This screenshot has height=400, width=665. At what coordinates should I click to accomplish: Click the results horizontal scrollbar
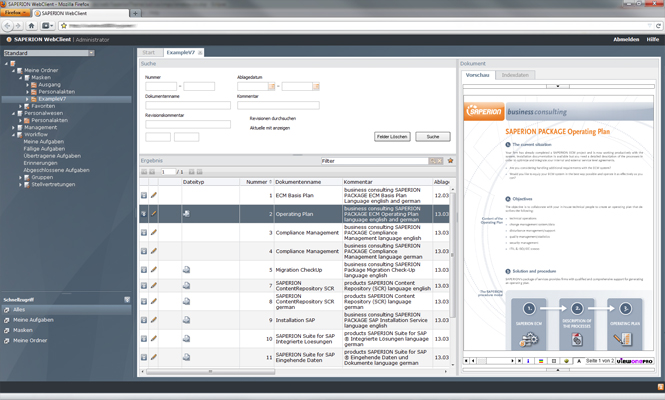(210, 372)
